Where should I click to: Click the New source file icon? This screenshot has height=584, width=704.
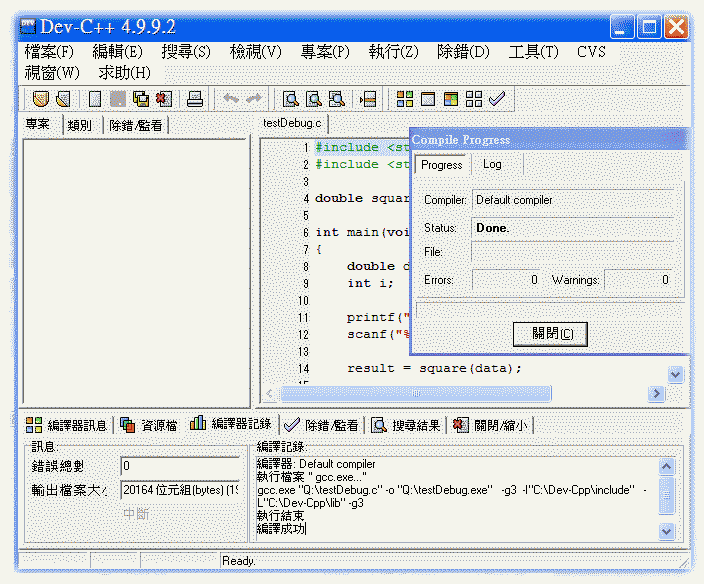pyautogui.click(x=95, y=99)
